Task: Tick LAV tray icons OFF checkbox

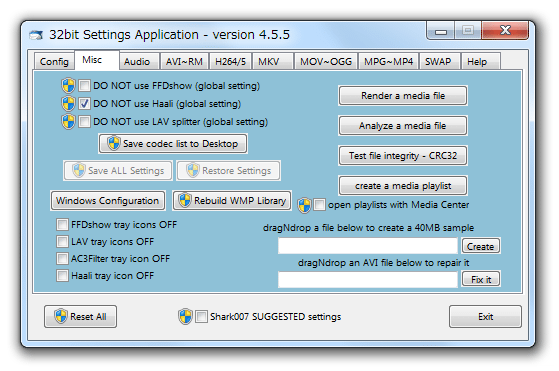Action: [x=62, y=242]
